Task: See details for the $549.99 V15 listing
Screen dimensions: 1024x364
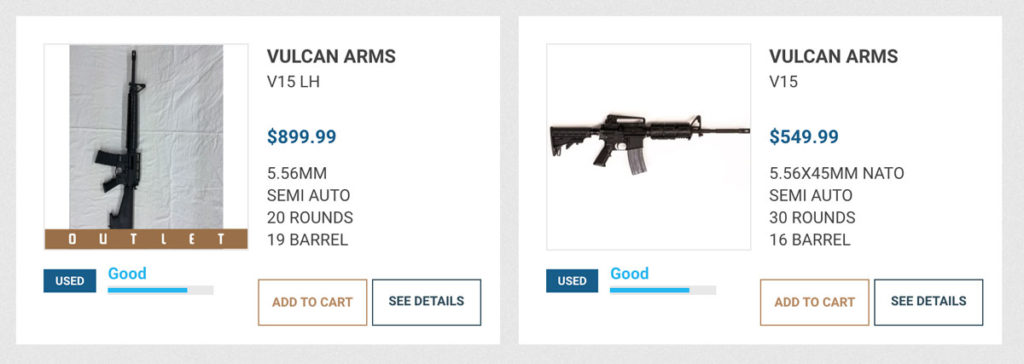Action: click(929, 302)
